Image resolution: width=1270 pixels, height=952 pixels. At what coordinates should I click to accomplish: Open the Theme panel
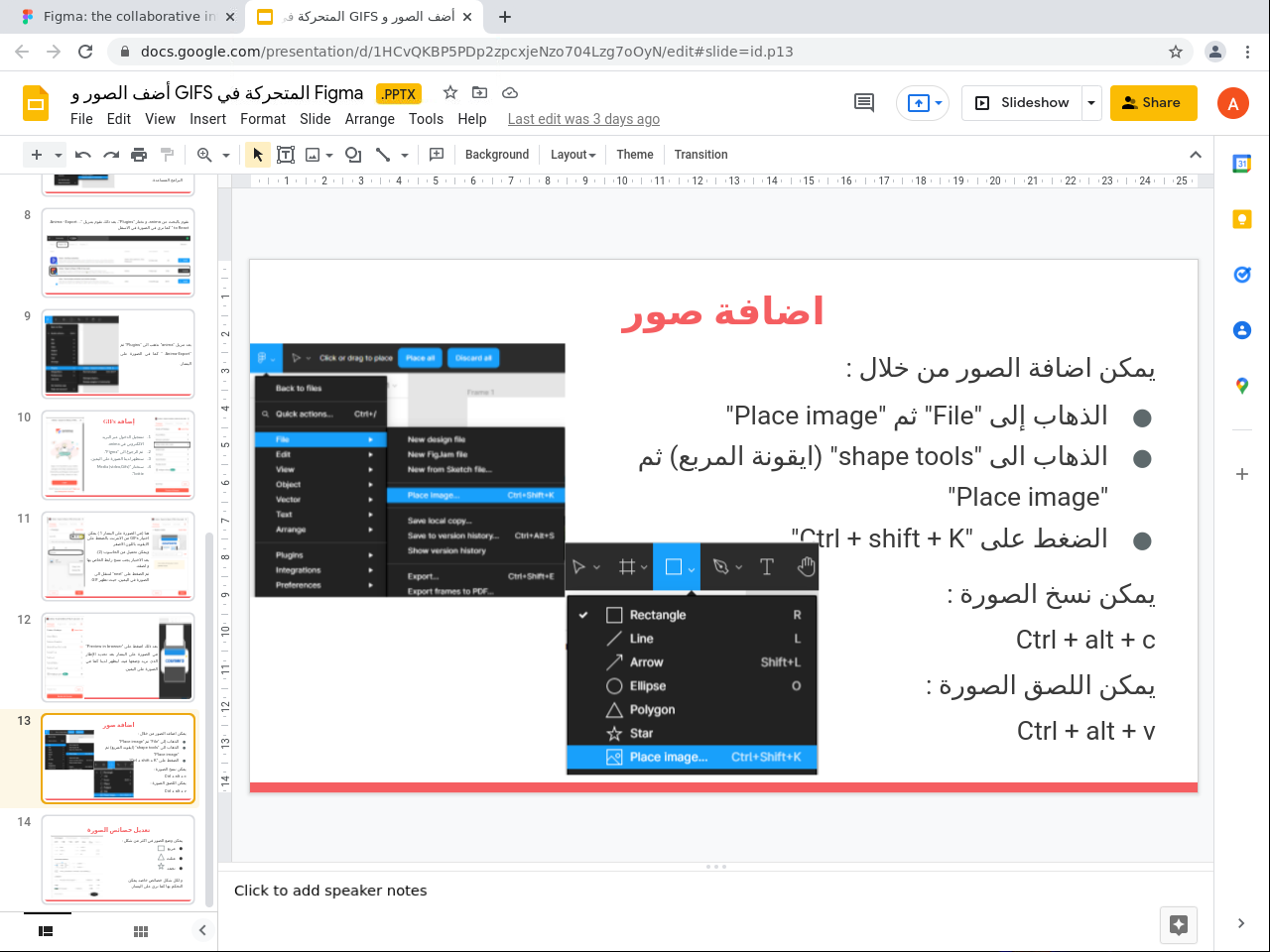click(635, 155)
